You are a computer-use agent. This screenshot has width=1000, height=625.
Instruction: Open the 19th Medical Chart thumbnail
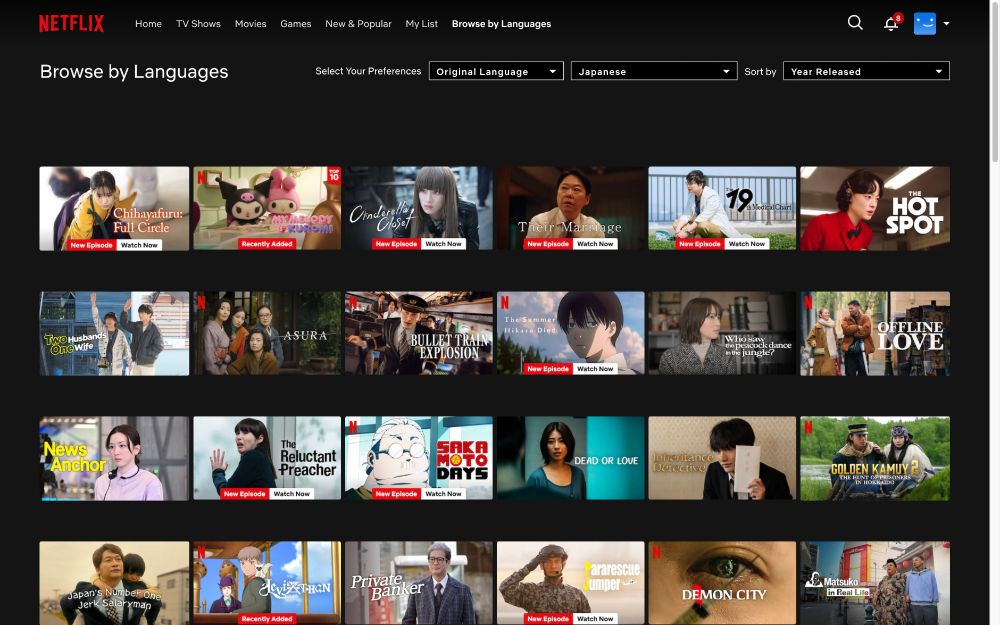pos(723,209)
